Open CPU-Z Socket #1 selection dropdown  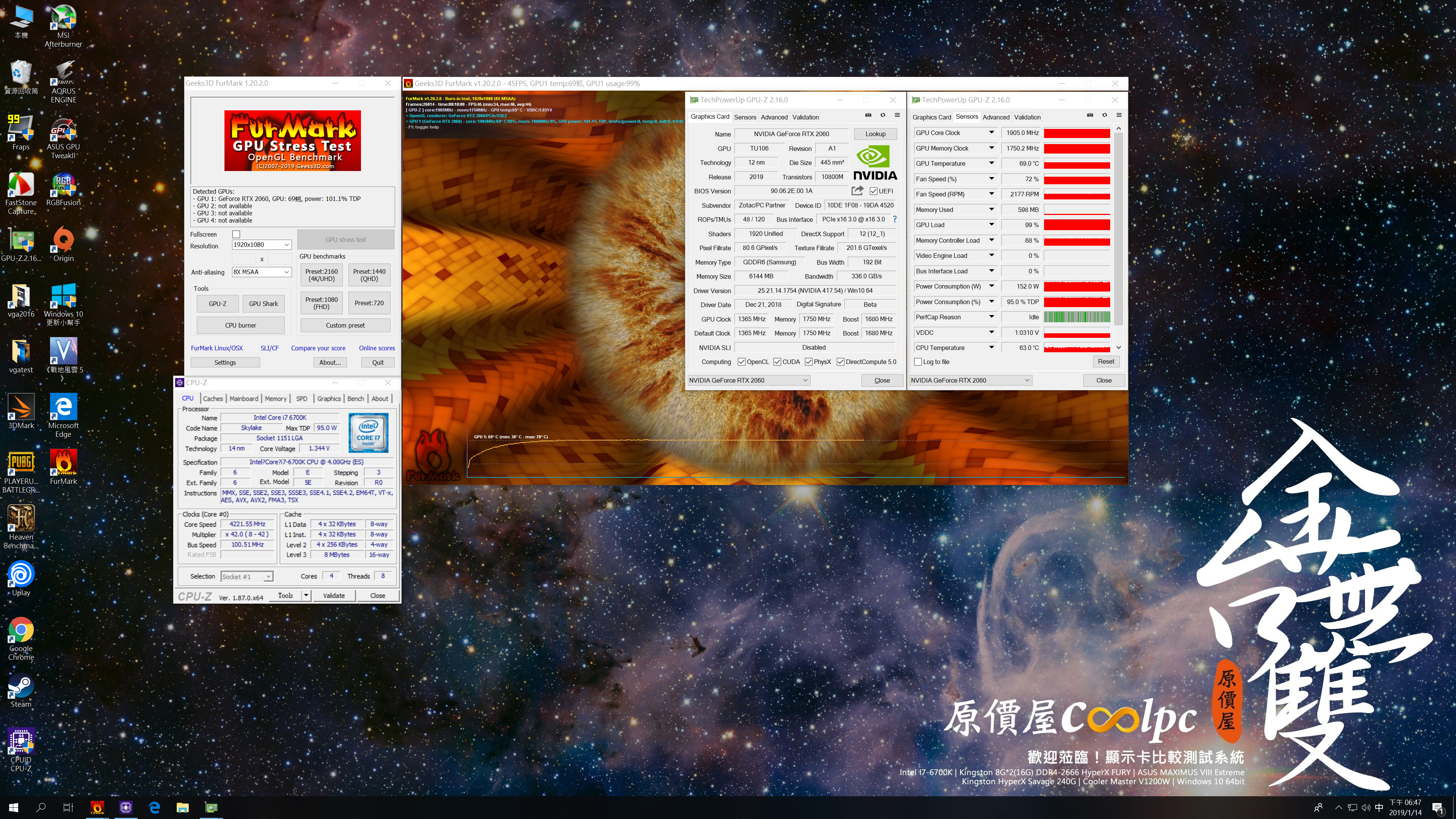[247, 576]
